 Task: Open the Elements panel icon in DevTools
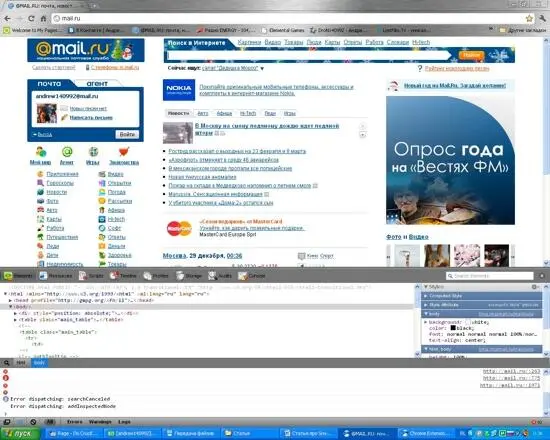pyautogui.click(x=8, y=276)
